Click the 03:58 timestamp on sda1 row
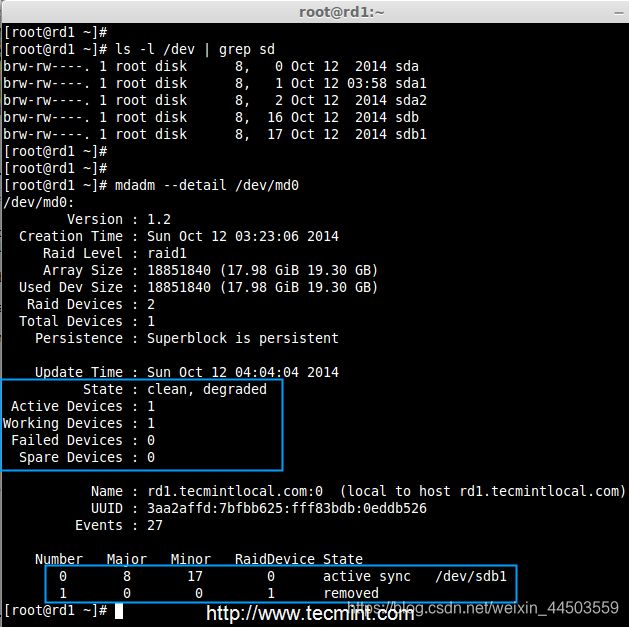The height and width of the screenshot is (627, 629). [x=367, y=83]
